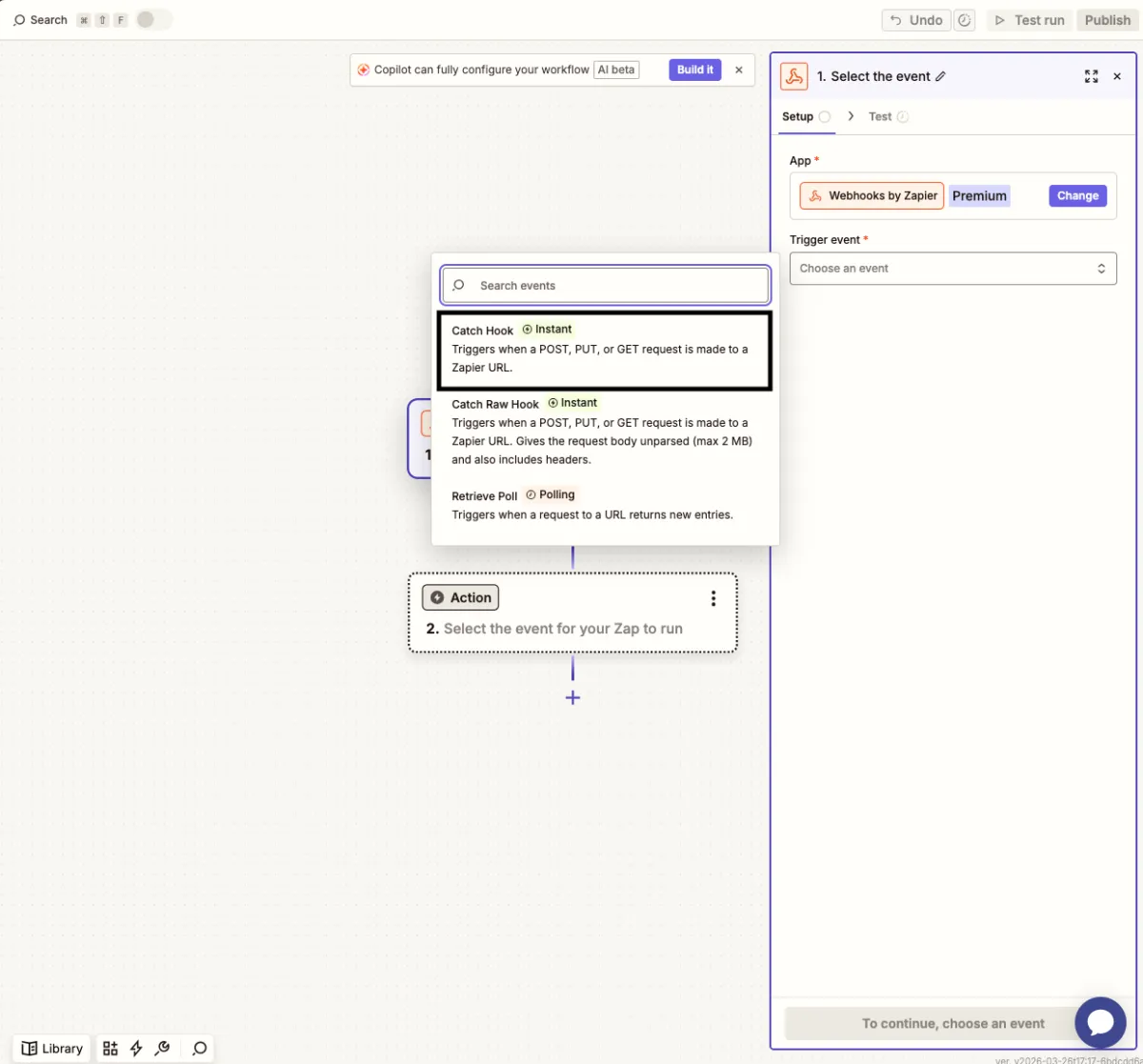Open the Trigger event dropdown

pyautogui.click(x=952, y=269)
